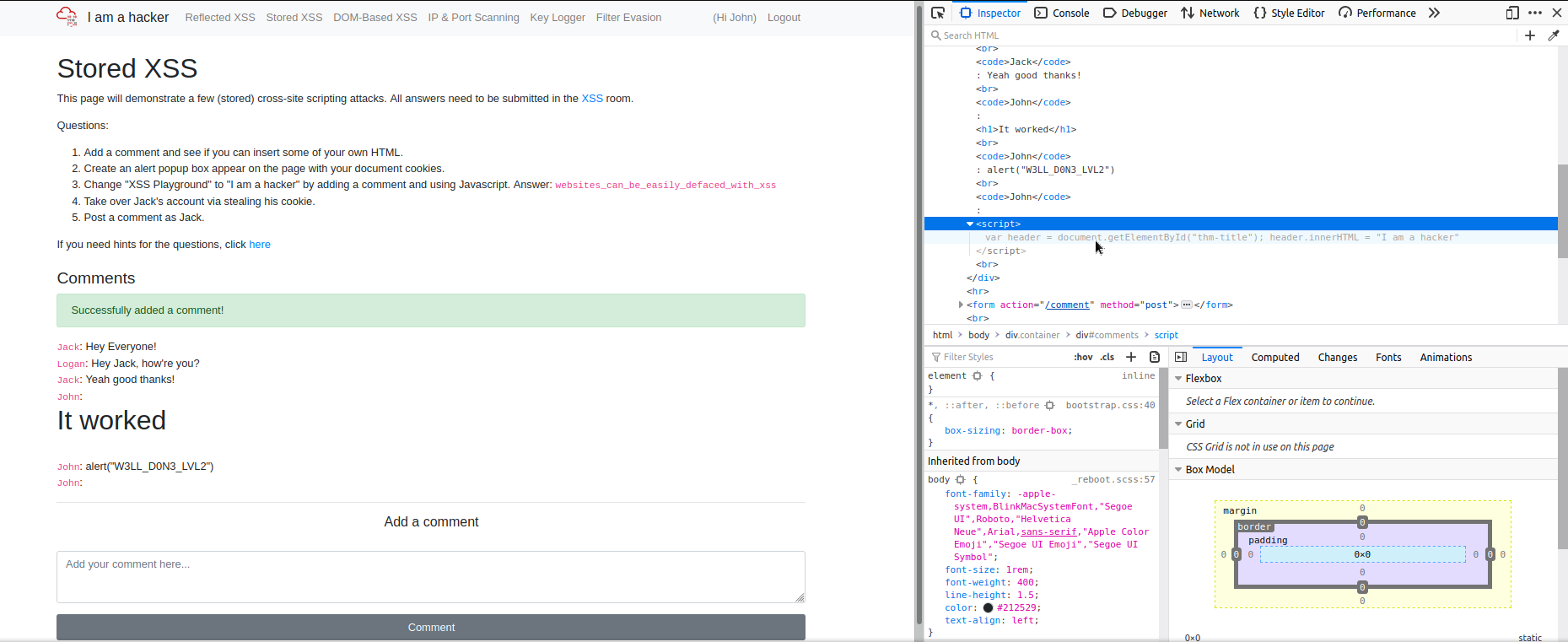
Task: Open the Network panel
Action: (1210, 13)
